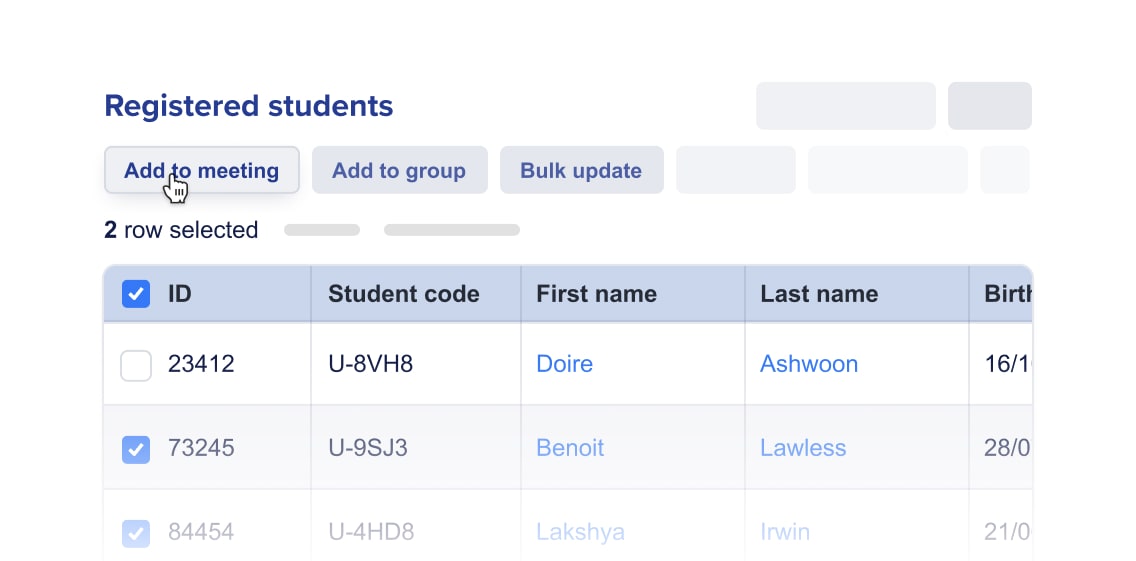Open first name link Doire
1136x561 pixels.
[x=564, y=364]
